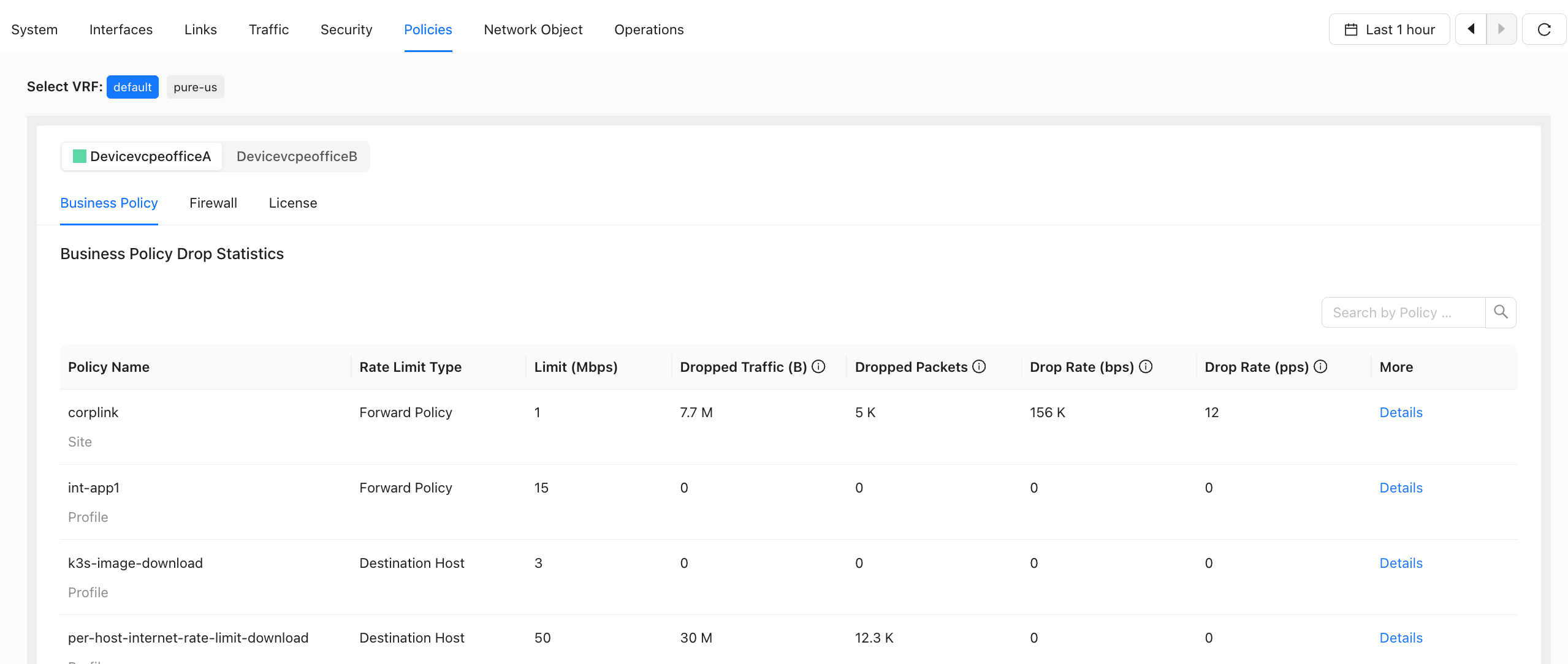Image resolution: width=1568 pixels, height=664 pixels.
Task: Click 7.7 M dropped traffic value
Action: click(696, 412)
